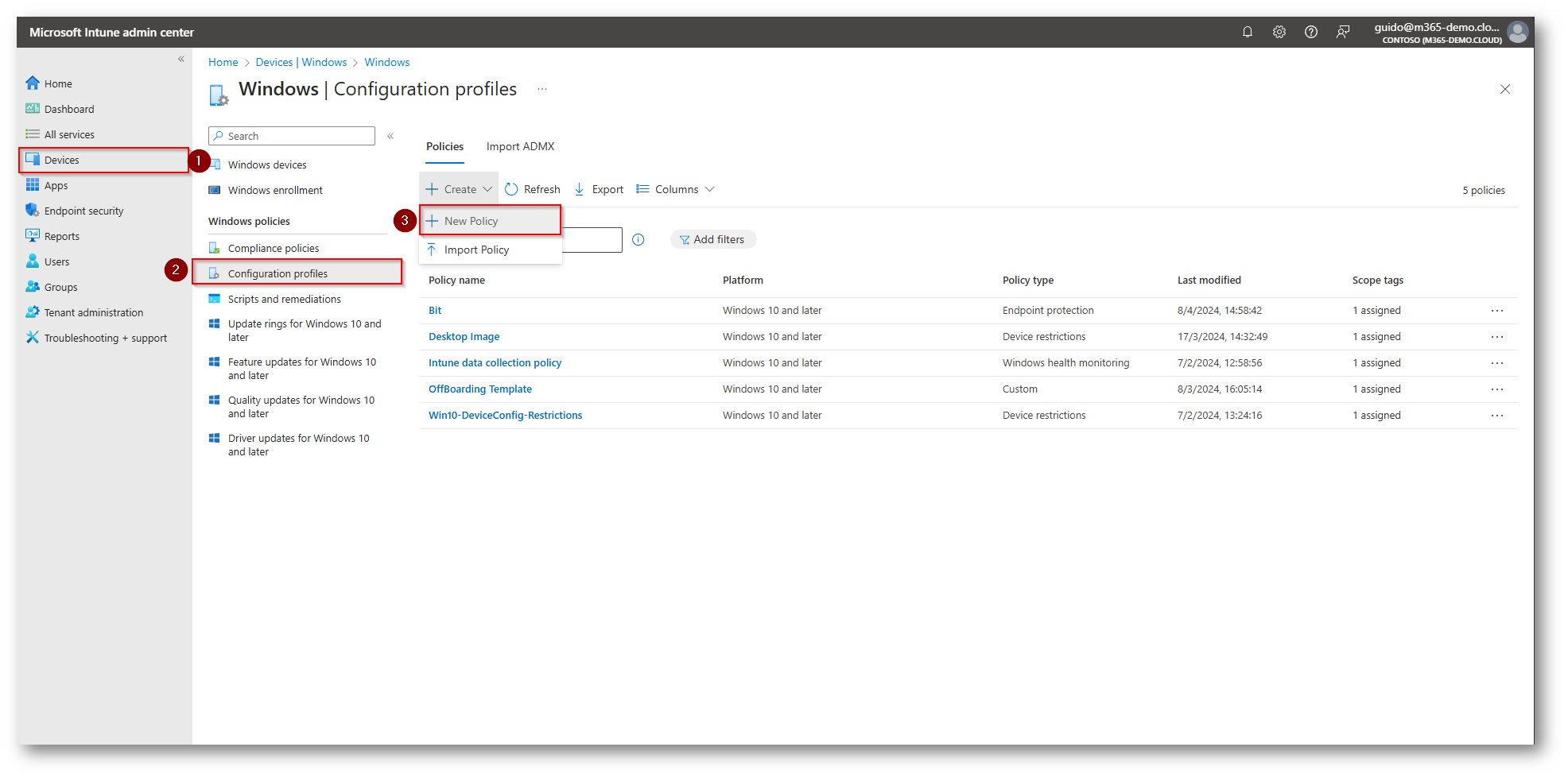Image resolution: width=1568 pixels, height=778 pixels.
Task: Switch to the Import ADMX tab
Action: point(520,146)
